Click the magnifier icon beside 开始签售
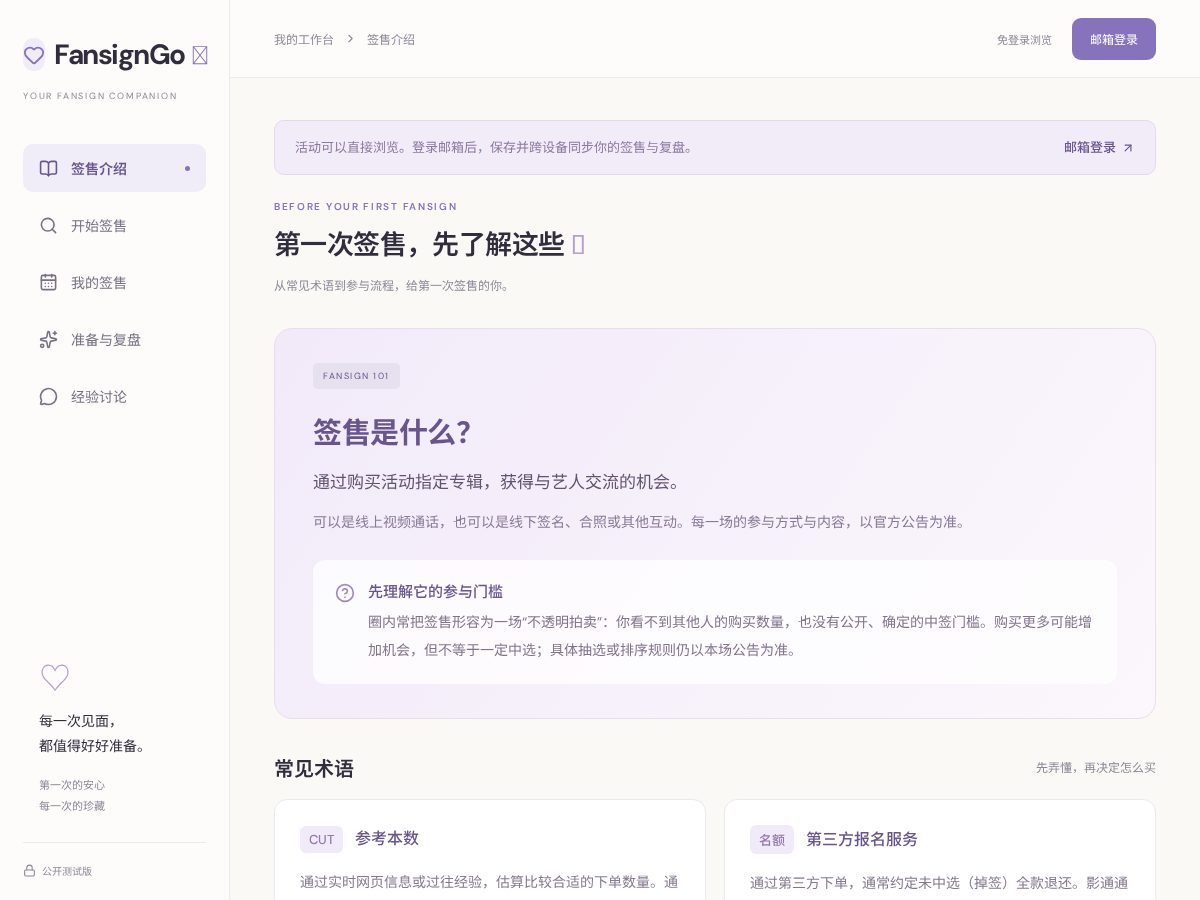 point(48,225)
